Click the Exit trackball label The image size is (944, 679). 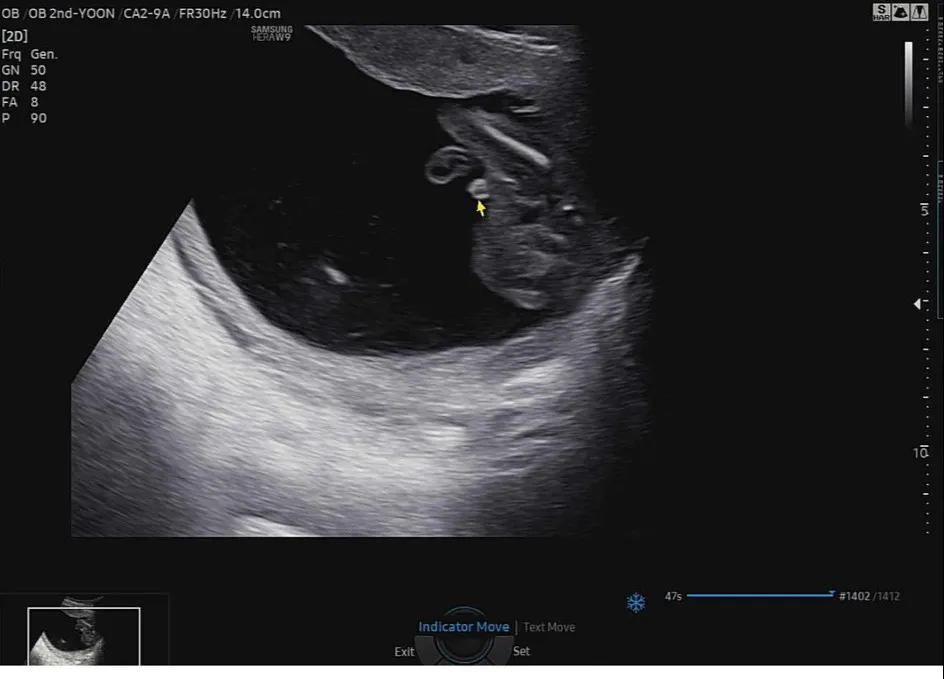click(404, 651)
